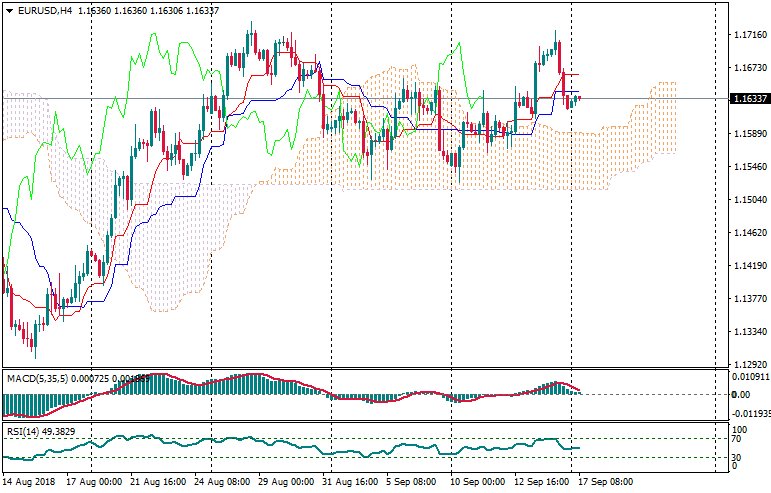Click the MACD 0.00 scale value
This screenshot has width=771, height=493.
[740, 394]
